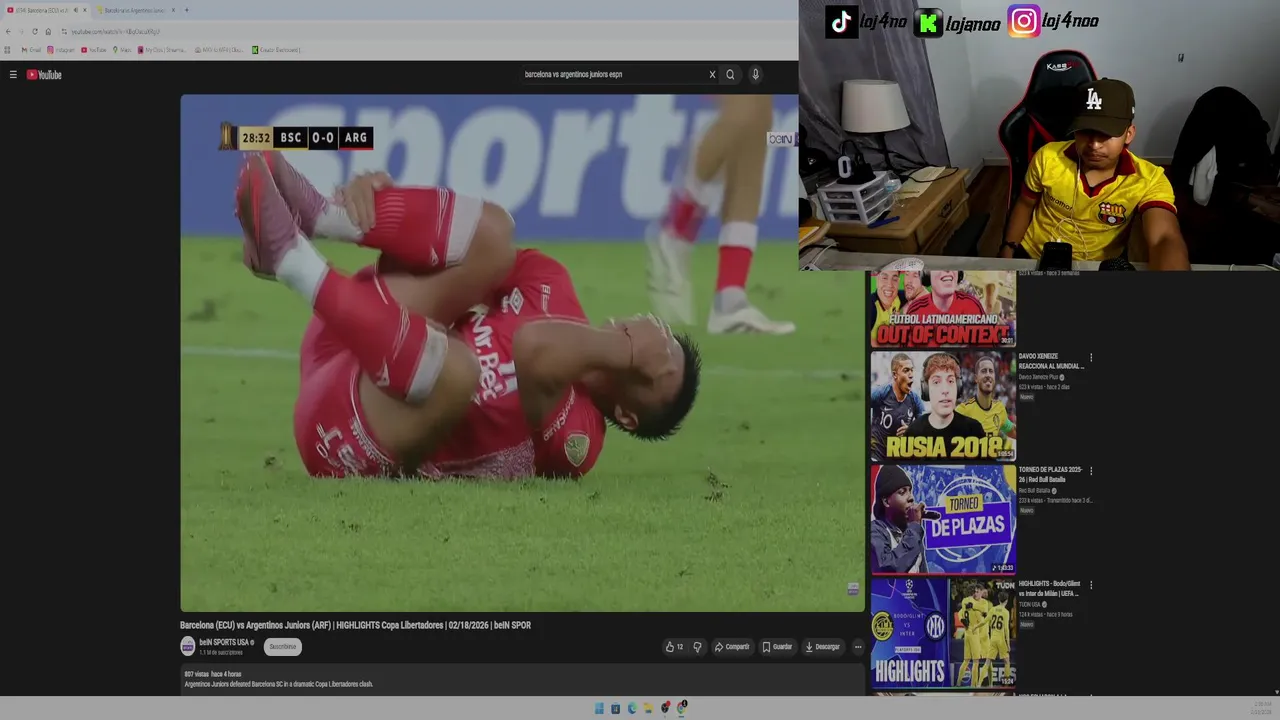Open the Highlights Bodo/Glimt vs Inter title
Viewport: 1280px width, 720px height.
pyautogui.click(x=1051, y=589)
